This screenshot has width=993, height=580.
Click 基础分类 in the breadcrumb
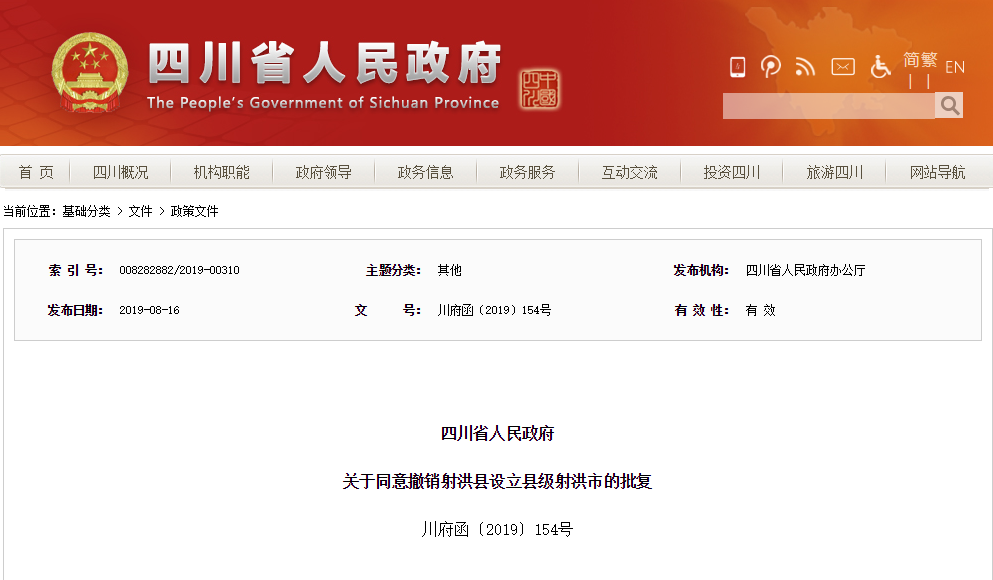[x=86, y=211]
